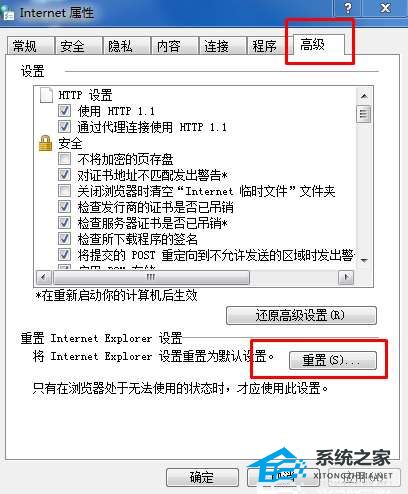Click the vertical scrollbar thumb
The image size is (408, 494).
click(364, 114)
